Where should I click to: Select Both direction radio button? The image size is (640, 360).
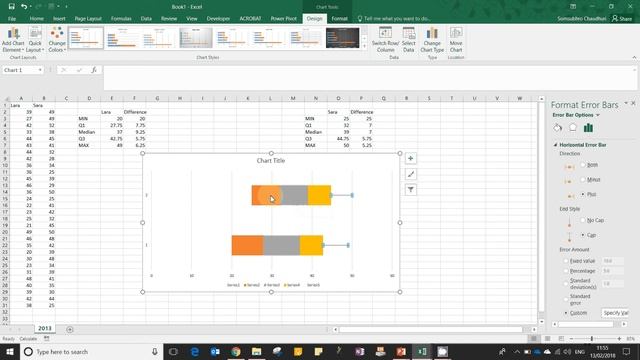pos(583,165)
